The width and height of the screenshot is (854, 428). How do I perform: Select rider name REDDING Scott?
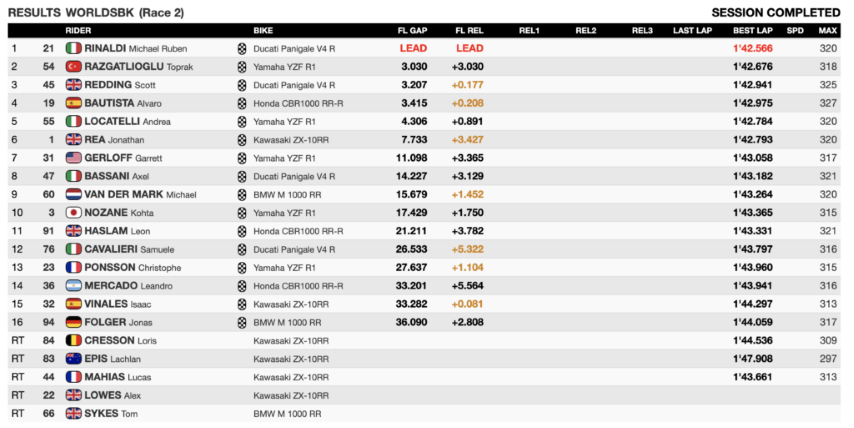[x=120, y=85]
